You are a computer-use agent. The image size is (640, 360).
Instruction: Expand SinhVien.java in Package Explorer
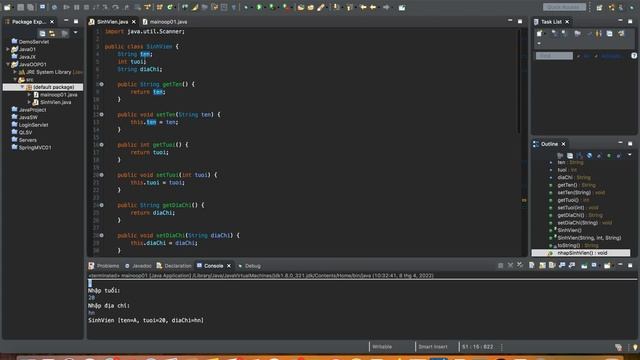click(29, 102)
